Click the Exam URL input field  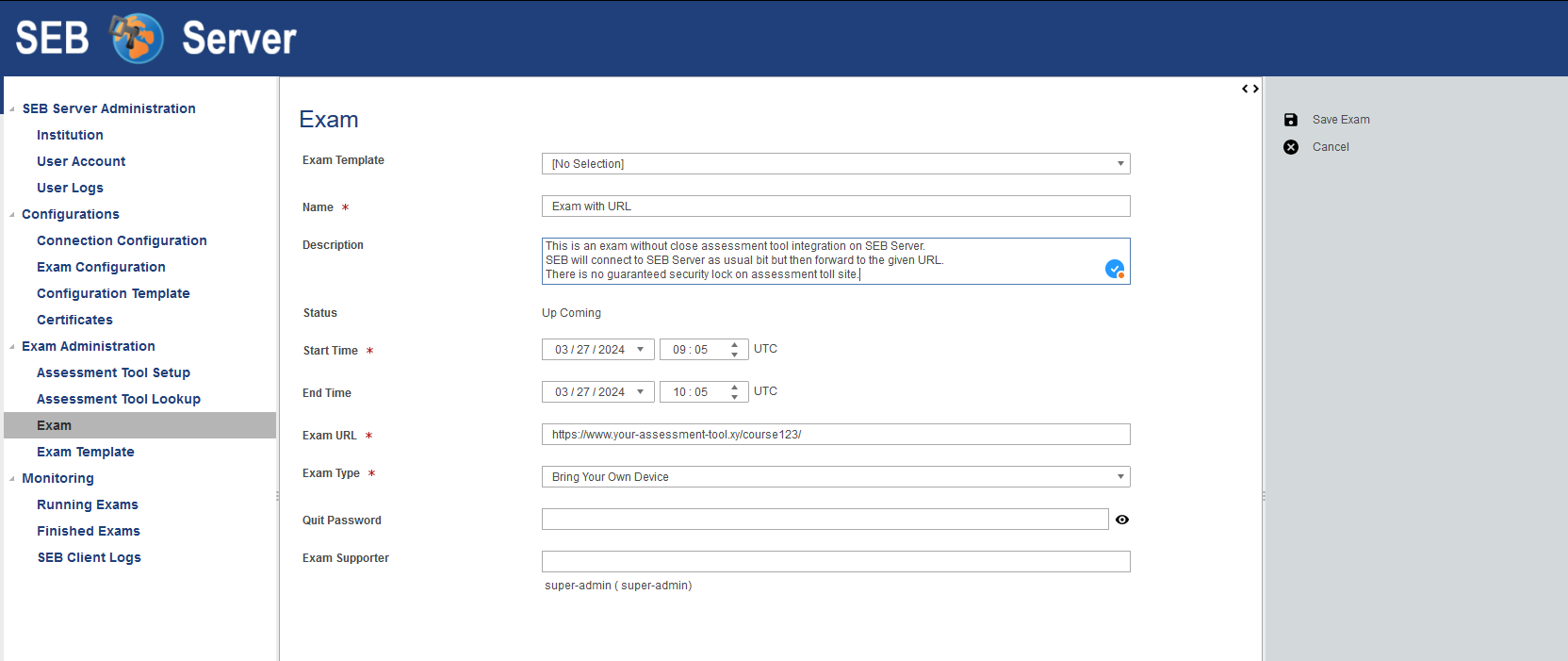835,435
